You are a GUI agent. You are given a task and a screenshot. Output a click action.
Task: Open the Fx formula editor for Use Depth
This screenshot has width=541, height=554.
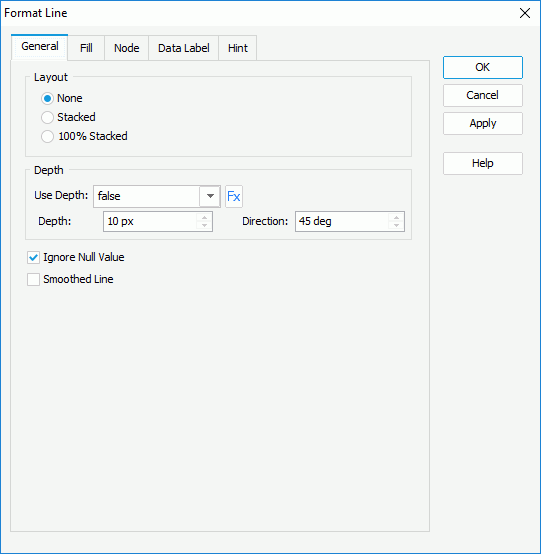(x=234, y=196)
